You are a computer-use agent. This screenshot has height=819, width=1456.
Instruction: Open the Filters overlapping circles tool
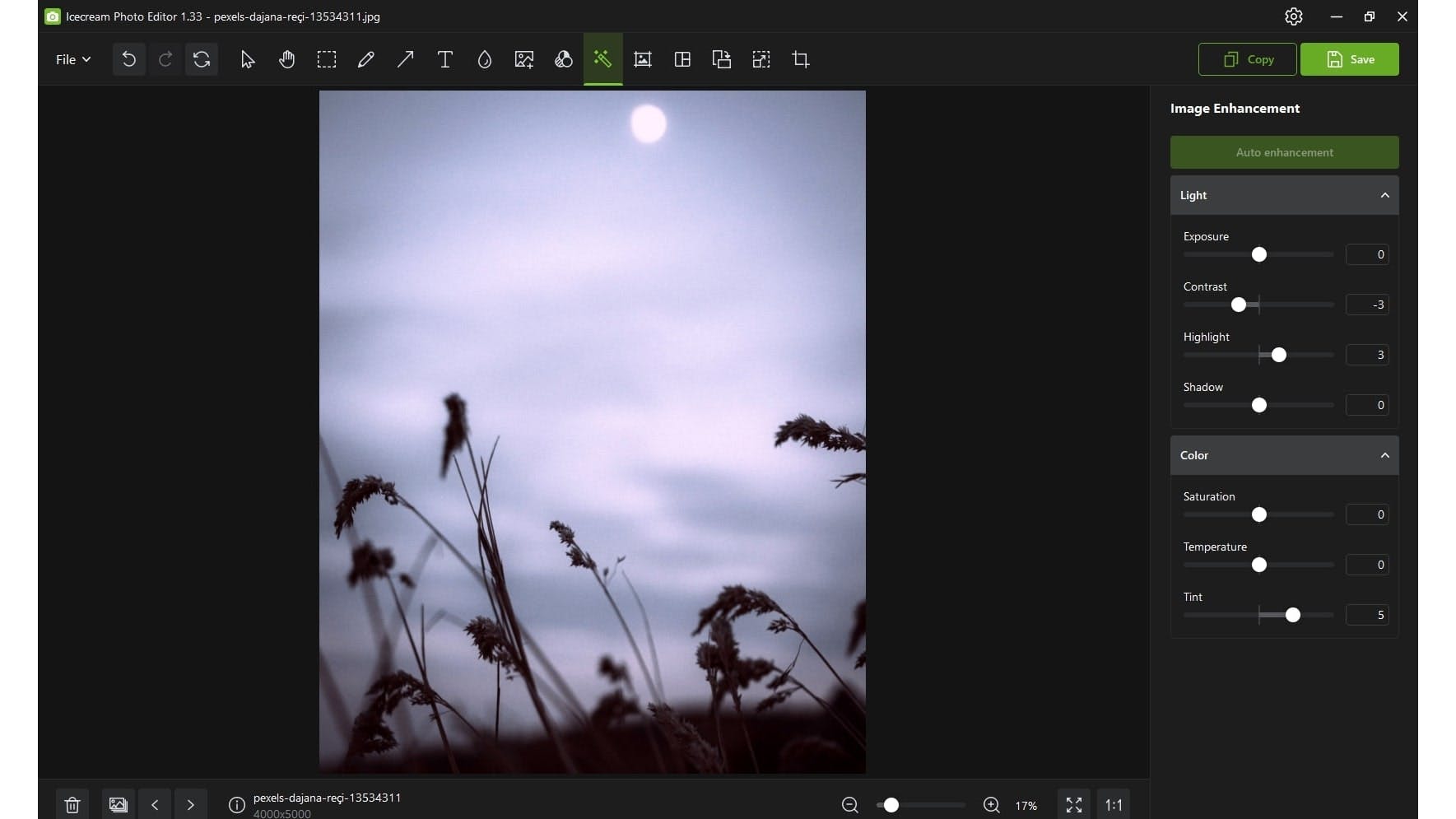563,59
